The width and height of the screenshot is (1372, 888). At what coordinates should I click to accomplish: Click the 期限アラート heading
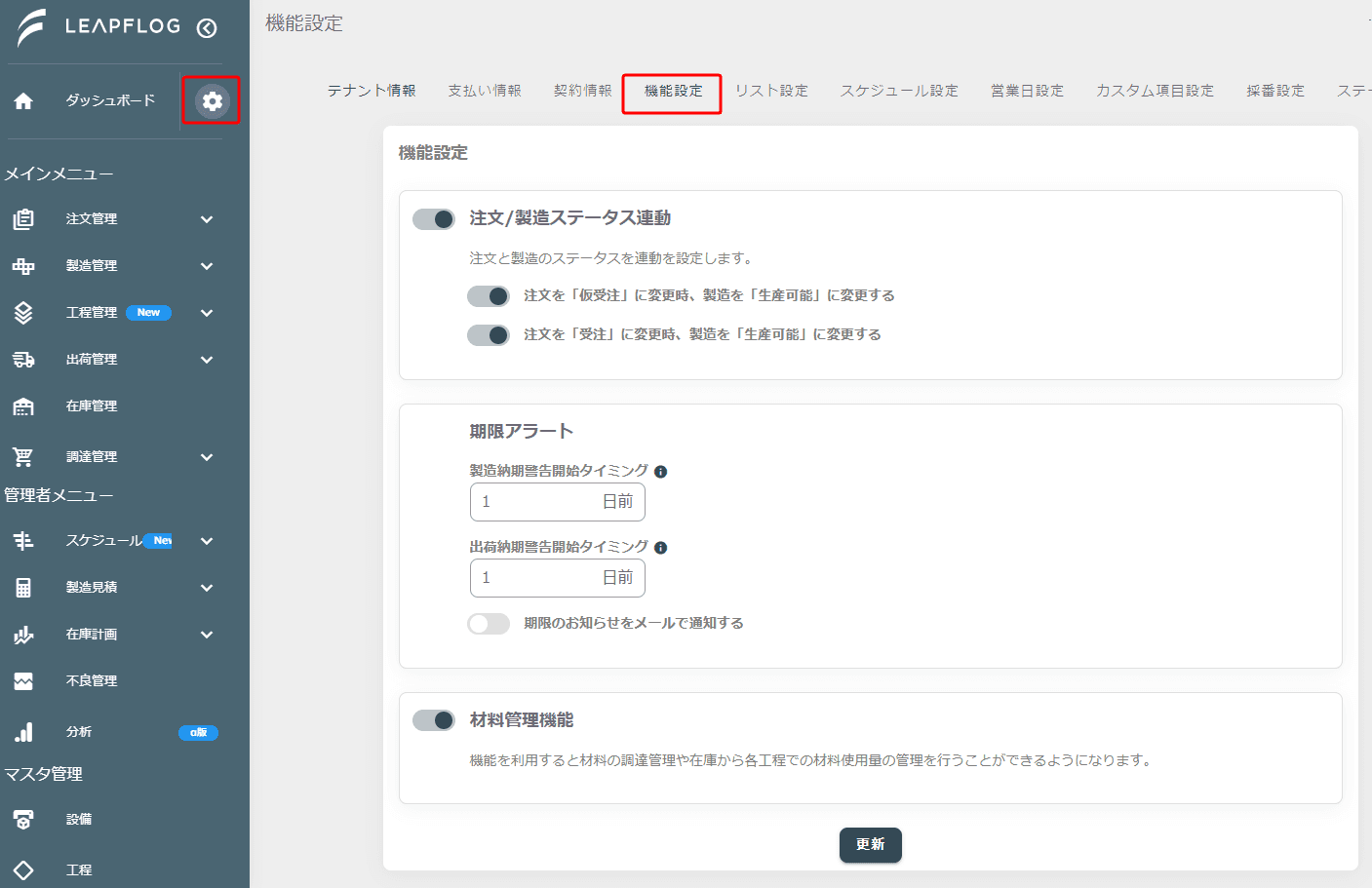(x=521, y=431)
